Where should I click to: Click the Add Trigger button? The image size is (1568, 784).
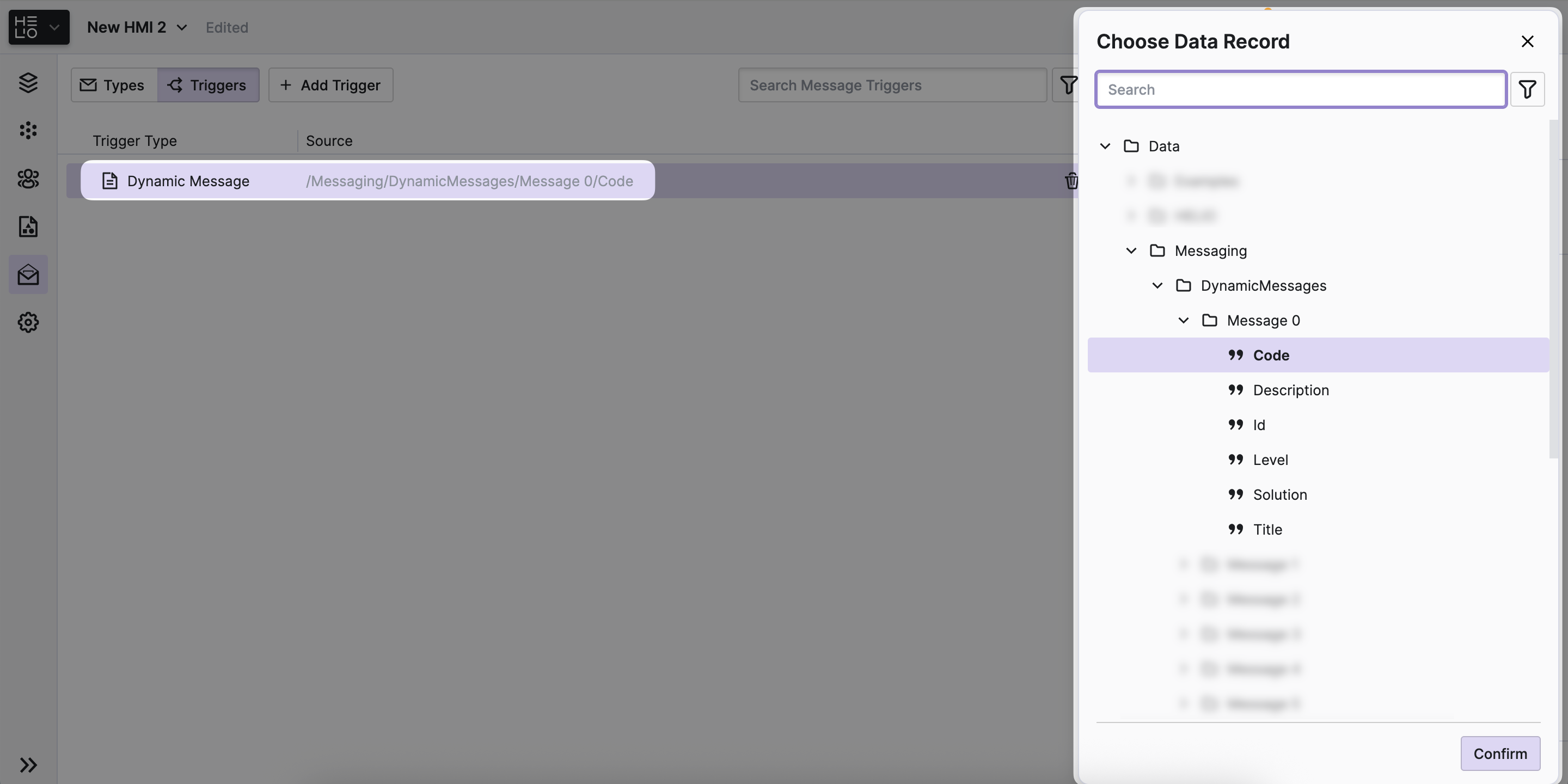(x=330, y=85)
